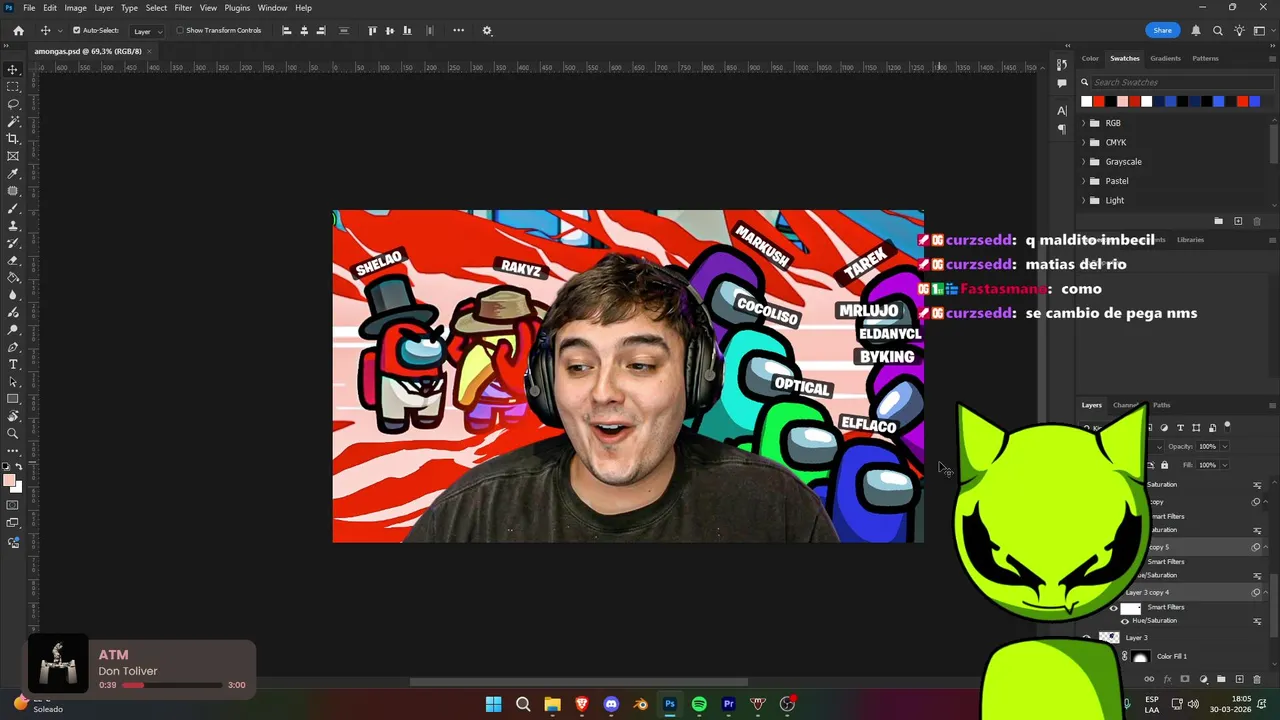Select the Clone Stamp tool
Viewport: 1280px width, 720px height.
(x=13, y=226)
